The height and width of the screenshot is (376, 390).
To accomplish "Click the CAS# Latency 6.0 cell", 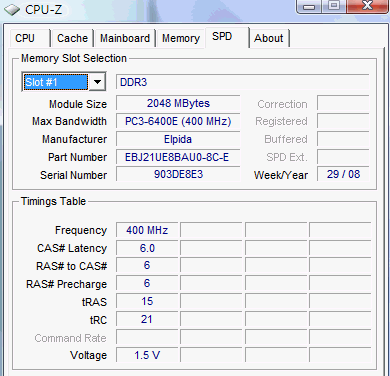I will coord(147,248).
